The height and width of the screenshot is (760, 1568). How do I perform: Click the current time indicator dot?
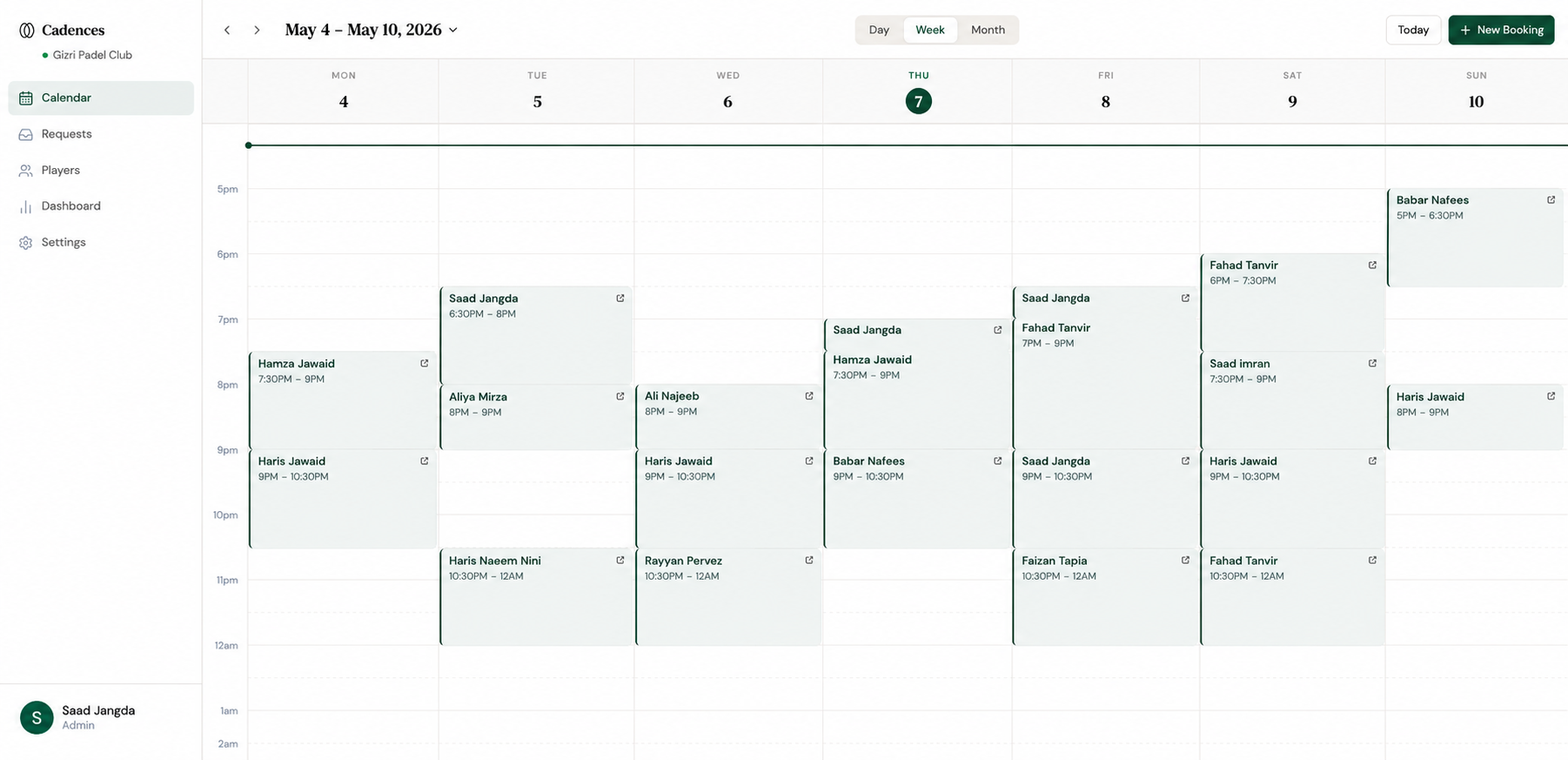[249, 145]
